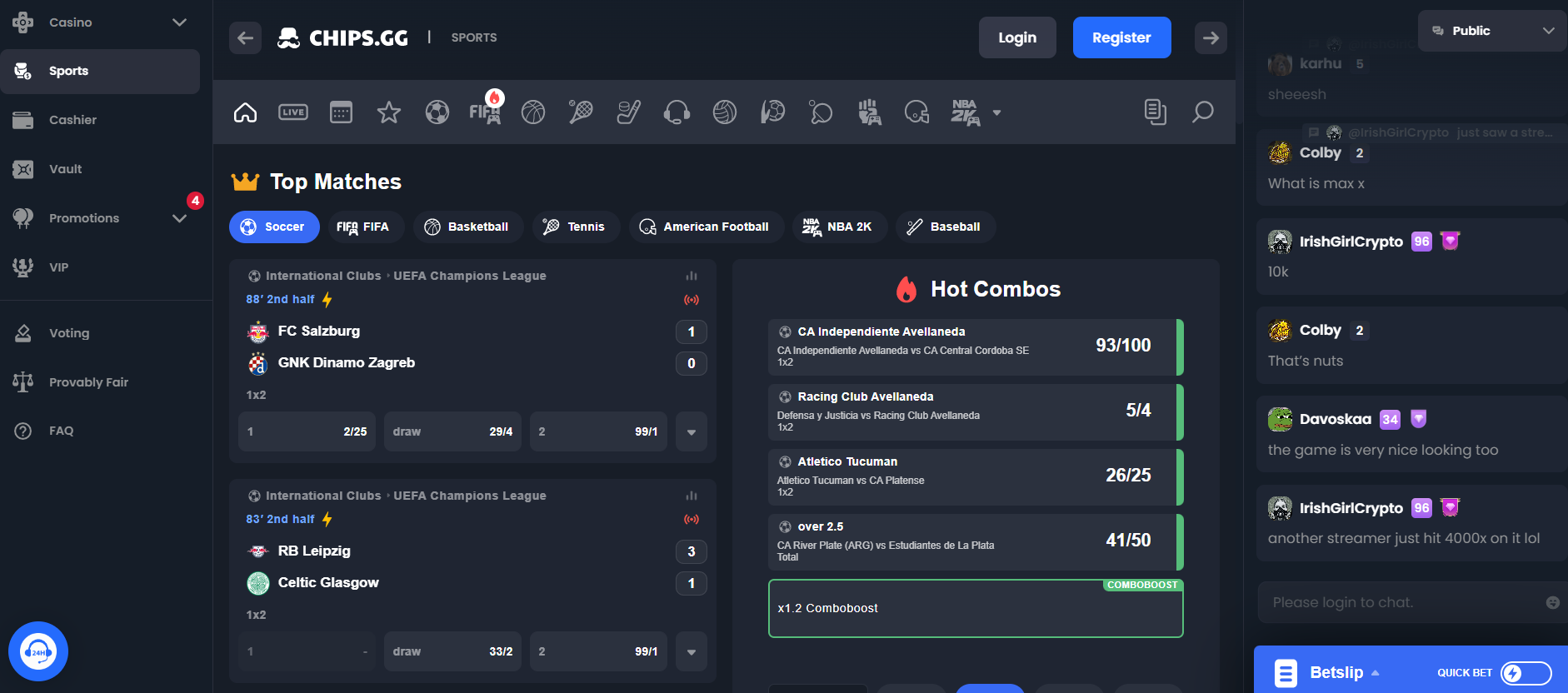Select the tennis racket toolbar icon
Screen dimensions: 1568x693
581,112
